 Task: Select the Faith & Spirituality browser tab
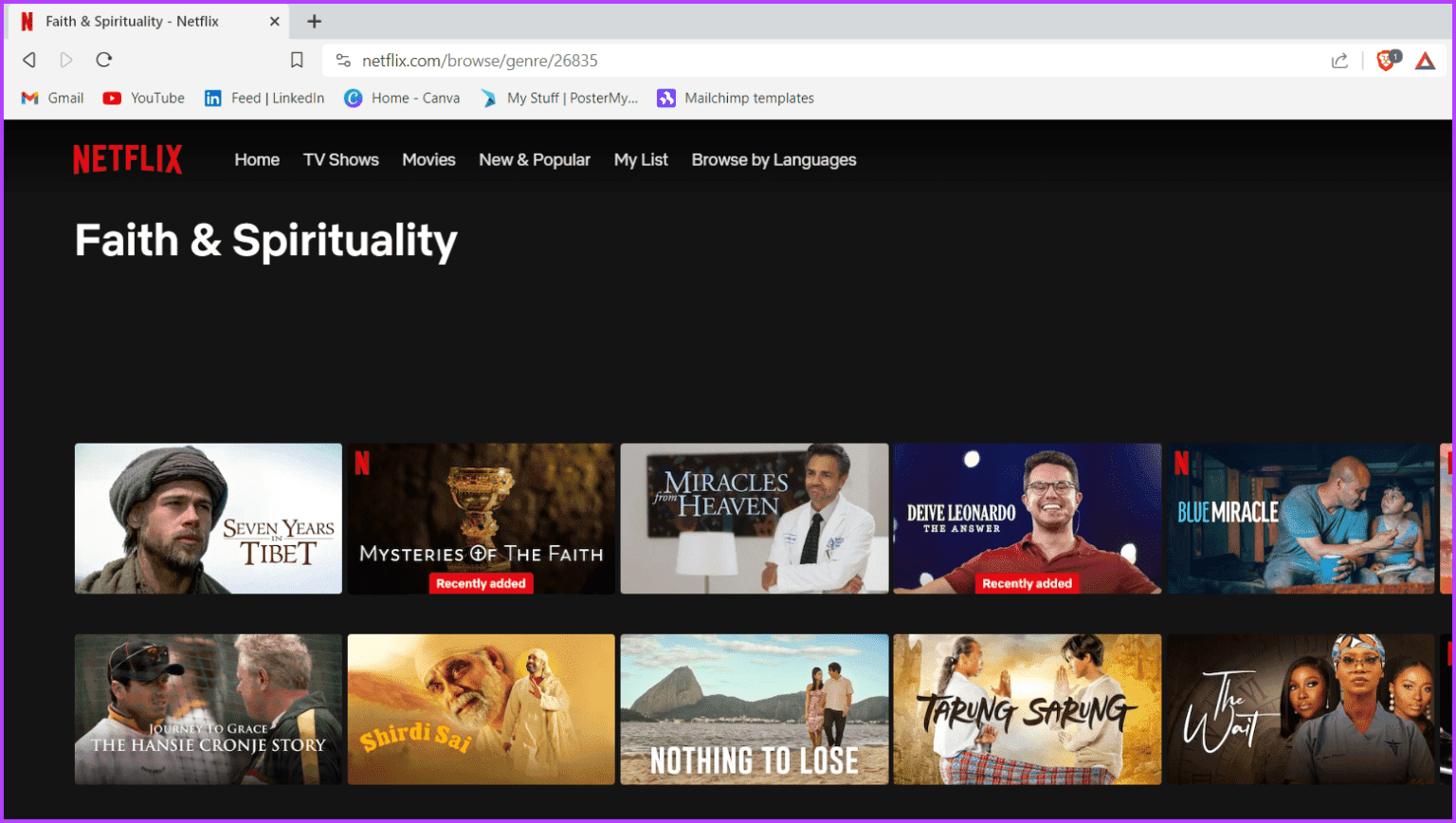pos(147,21)
